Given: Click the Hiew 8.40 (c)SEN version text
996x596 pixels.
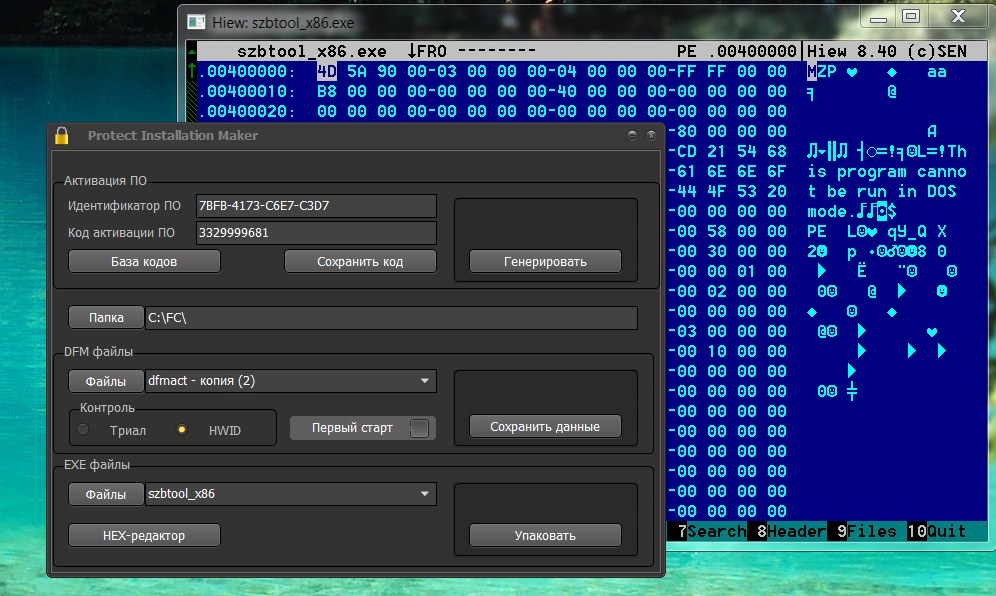Looking at the screenshot, I should click(x=887, y=51).
